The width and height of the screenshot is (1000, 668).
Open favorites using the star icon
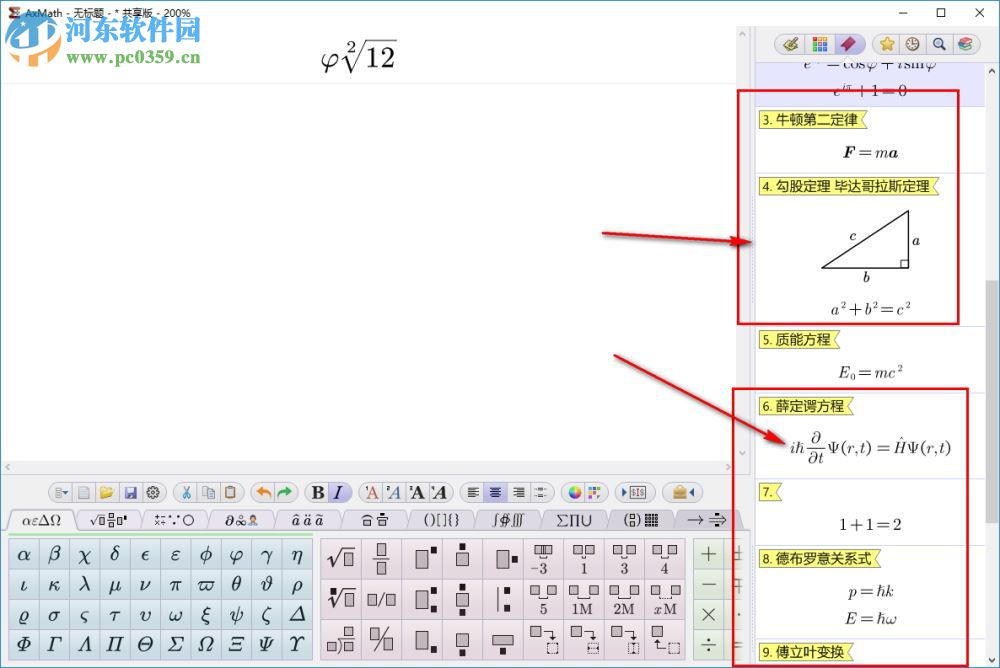[886, 44]
